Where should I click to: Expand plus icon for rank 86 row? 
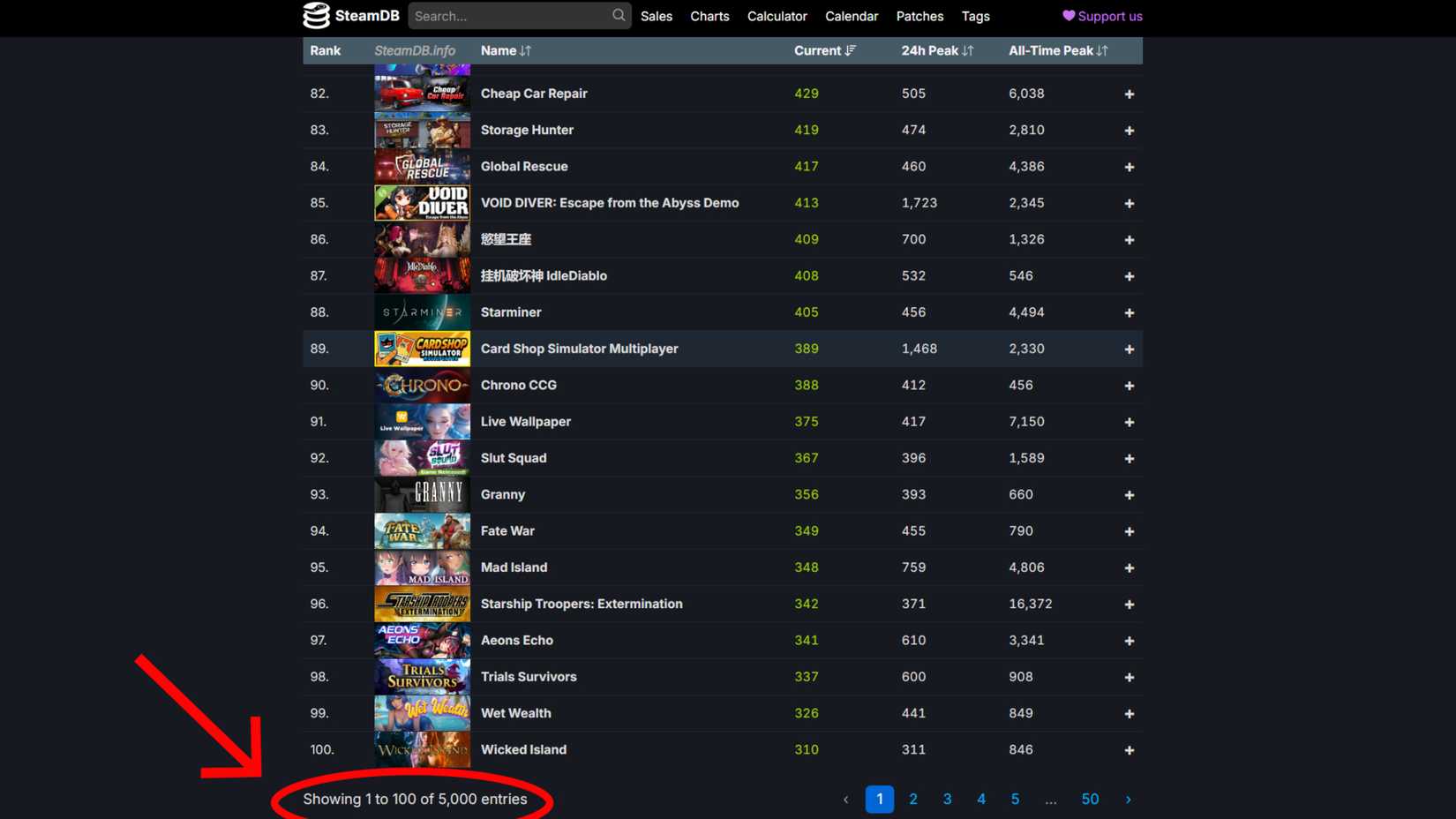point(1129,240)
